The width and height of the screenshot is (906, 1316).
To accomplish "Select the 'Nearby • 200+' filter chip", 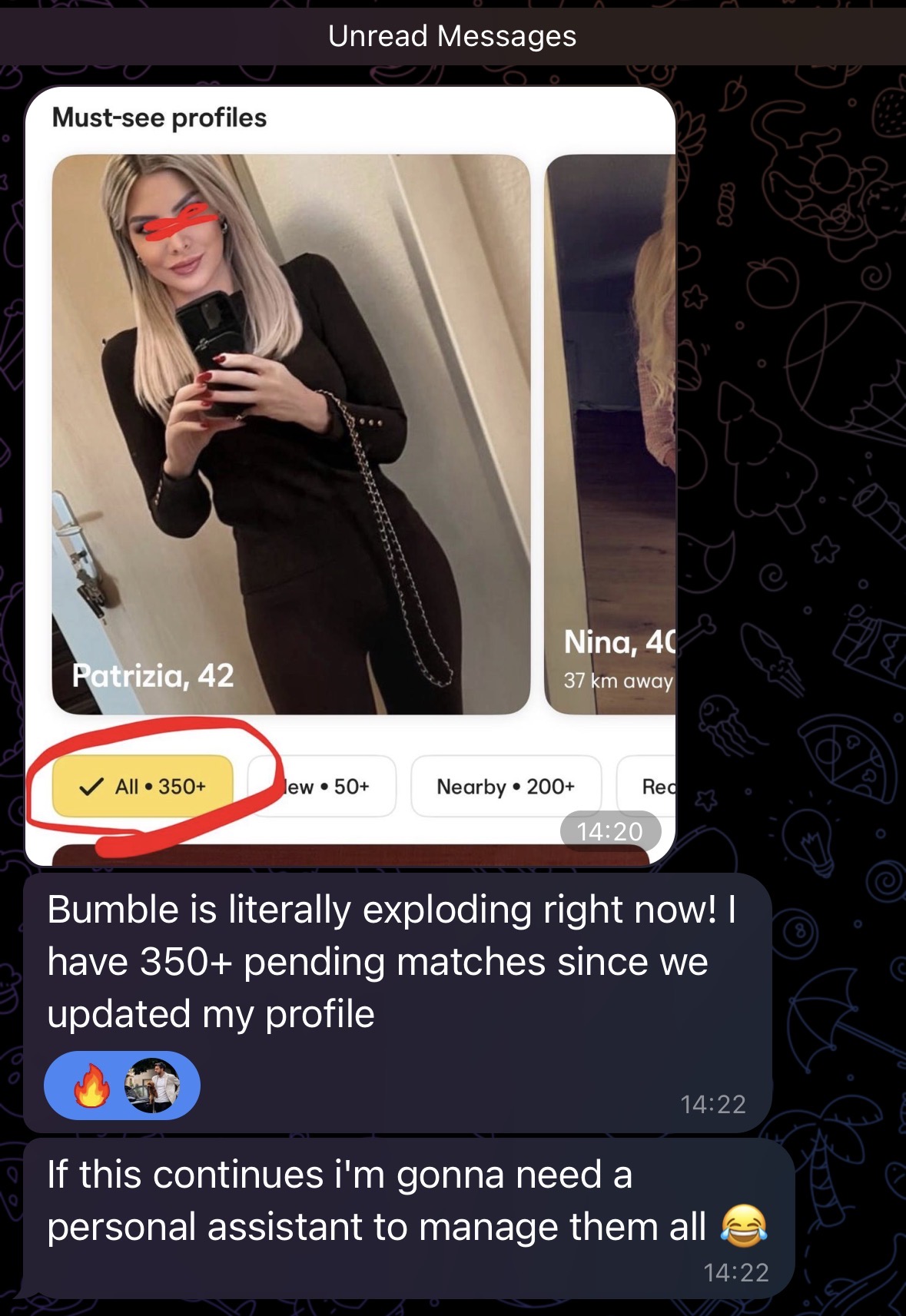I will coord(506,786).
